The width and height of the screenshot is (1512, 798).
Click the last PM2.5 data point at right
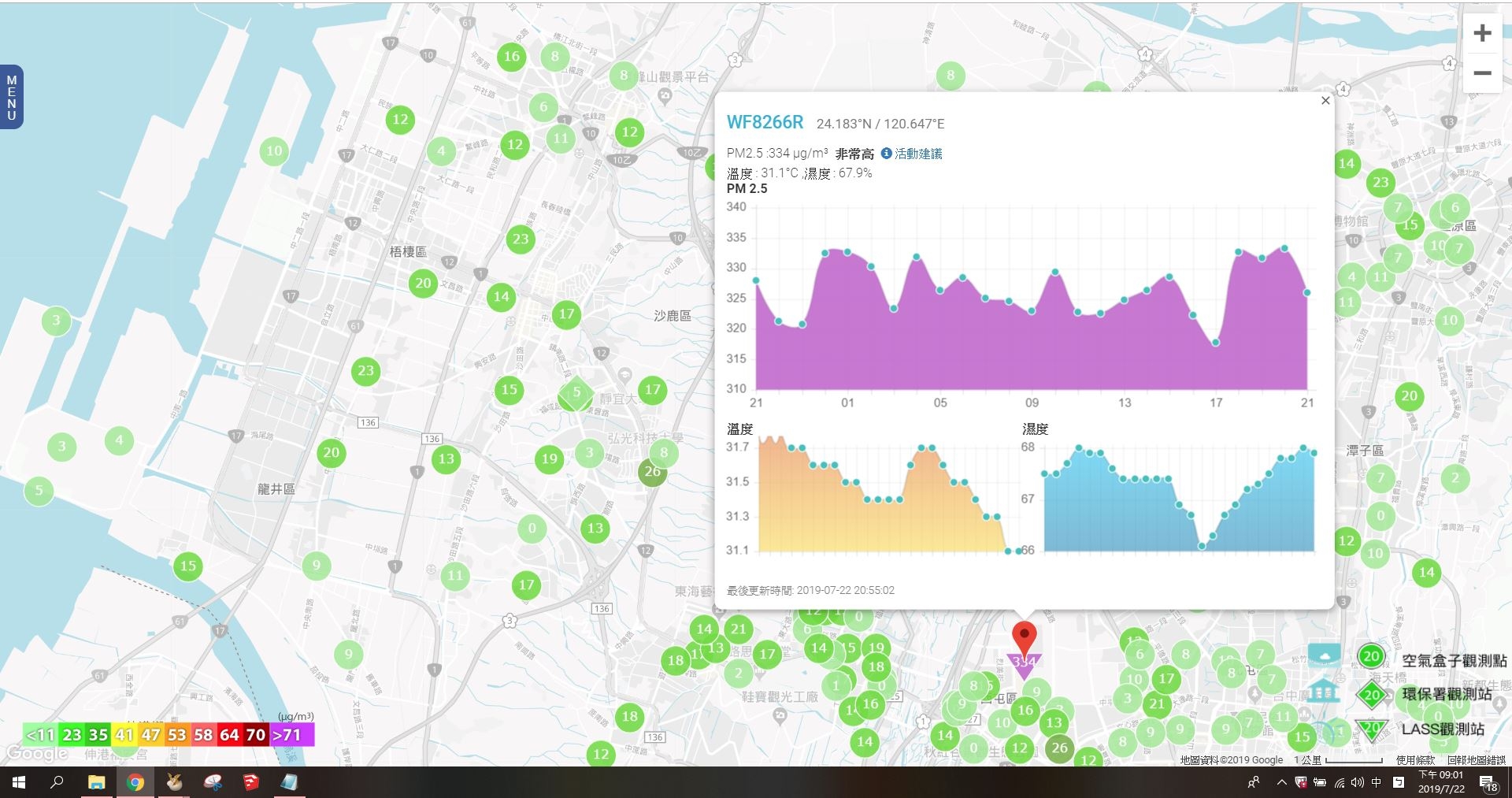[1307, 292]
